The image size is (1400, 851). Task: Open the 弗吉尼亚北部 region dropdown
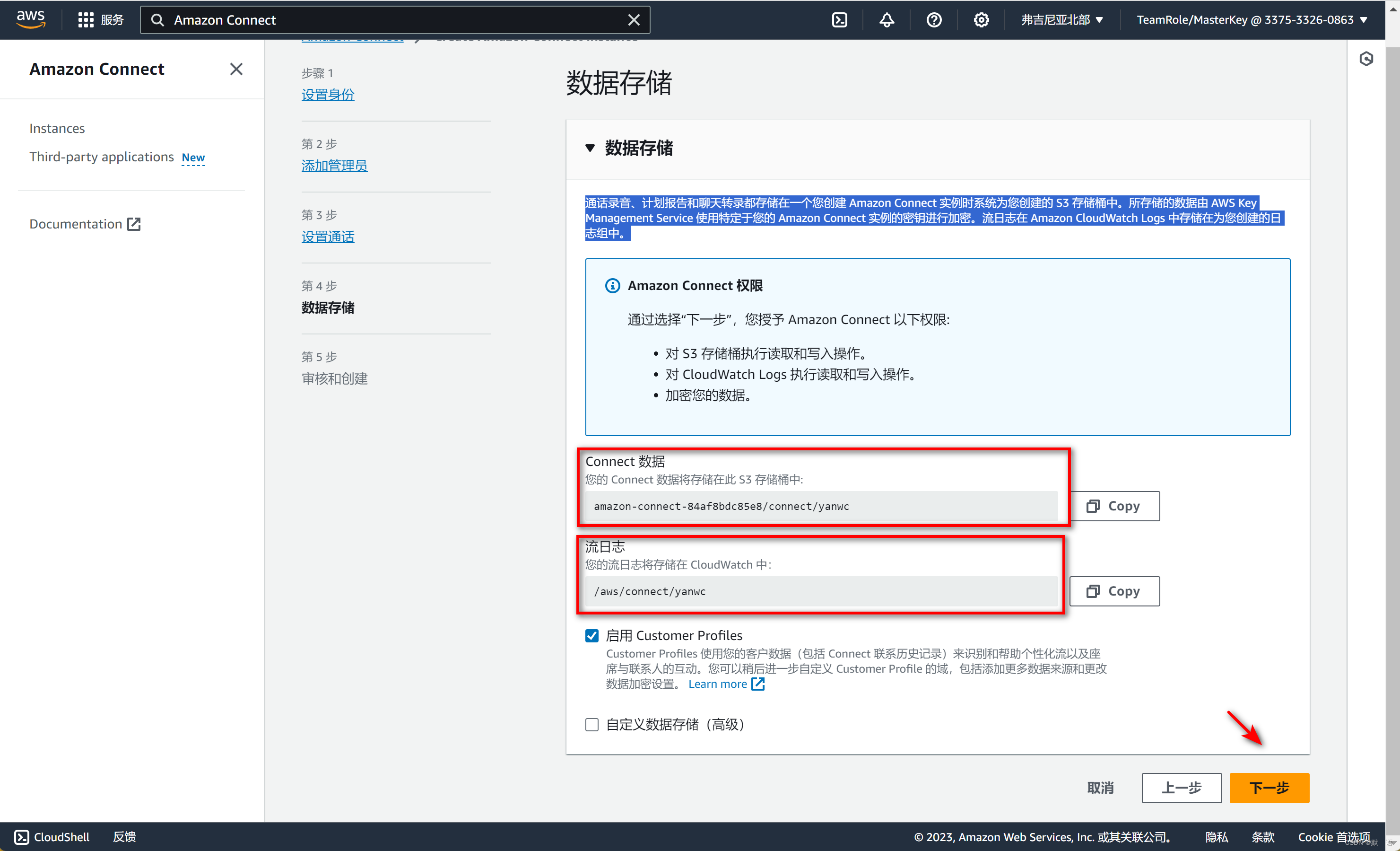tap(1061, 20)
